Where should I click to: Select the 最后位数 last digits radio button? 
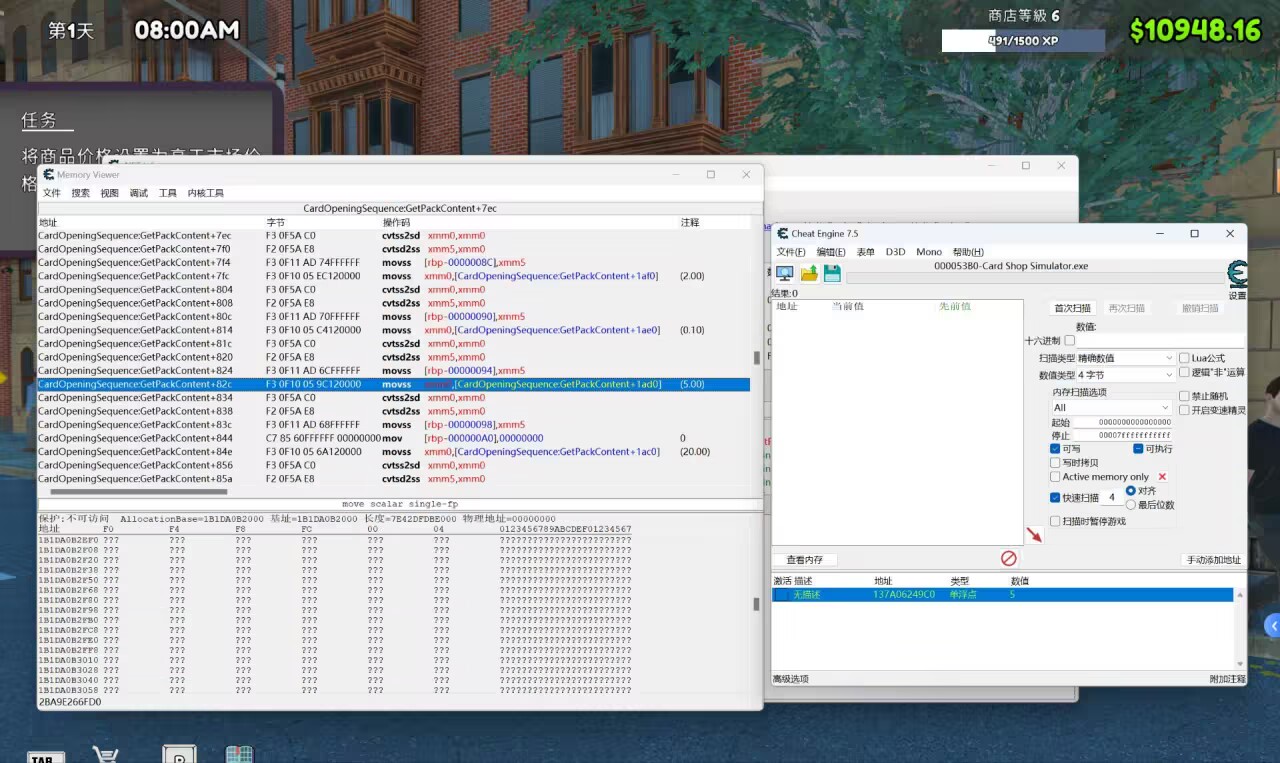[x=1131, y=505]
